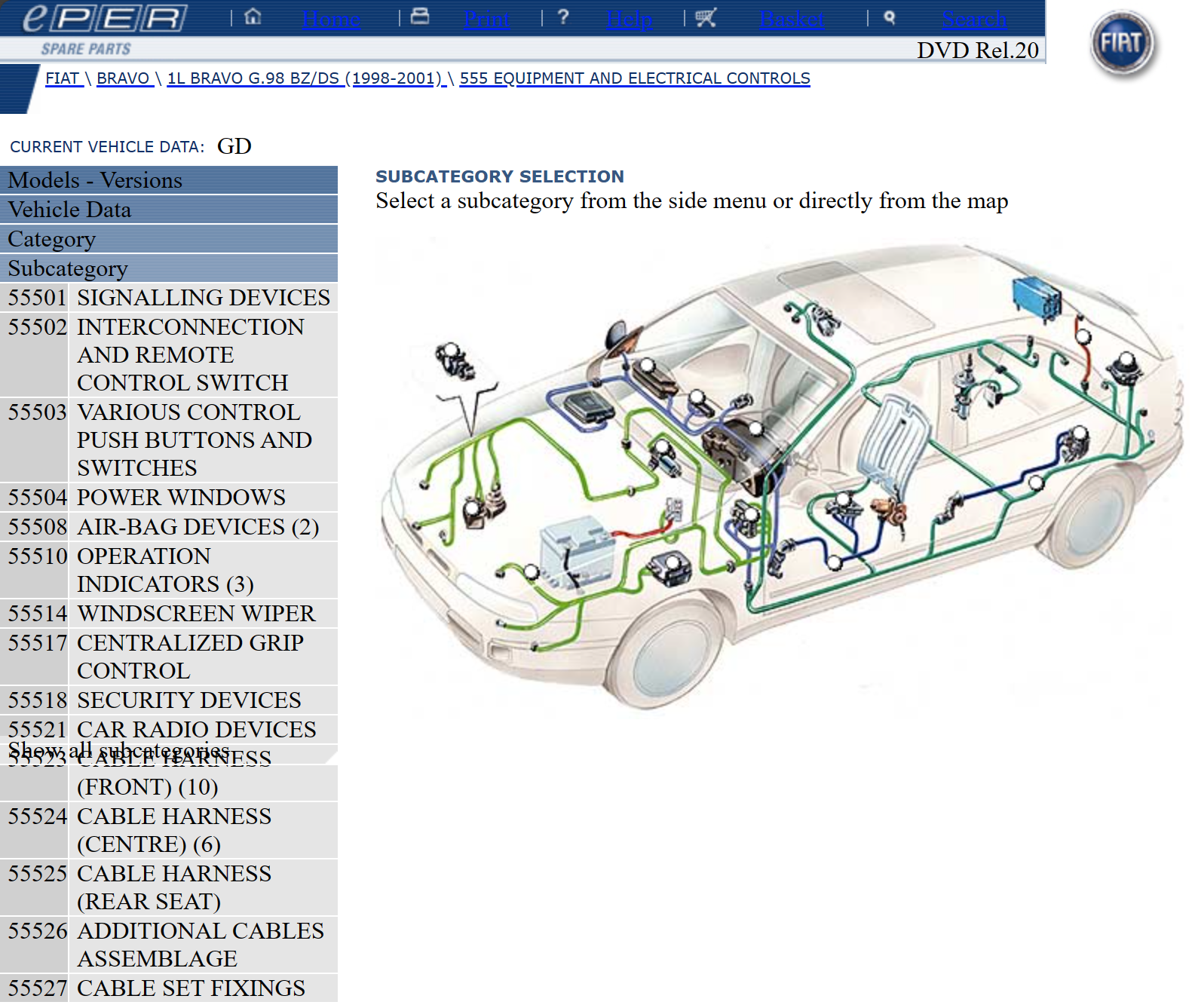Click the ePER Spare Parts logo
This screenshot has width=1195, height=1008.
[x=105, y=29]
